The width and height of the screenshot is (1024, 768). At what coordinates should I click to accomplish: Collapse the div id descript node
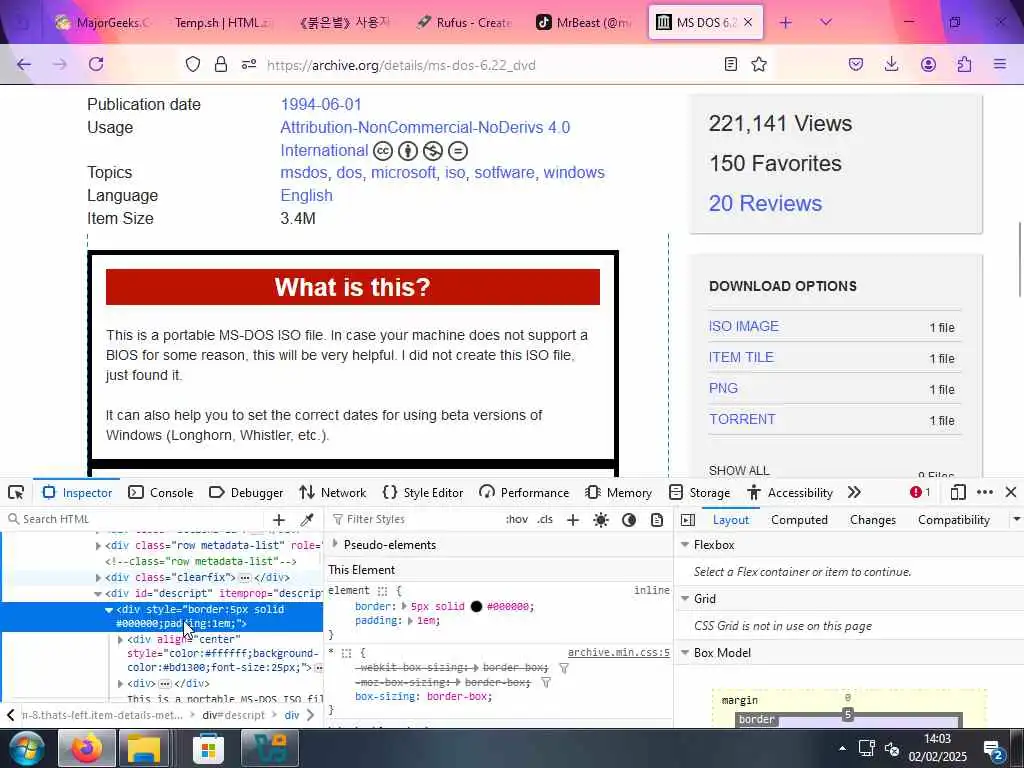(x=98, y=594)
